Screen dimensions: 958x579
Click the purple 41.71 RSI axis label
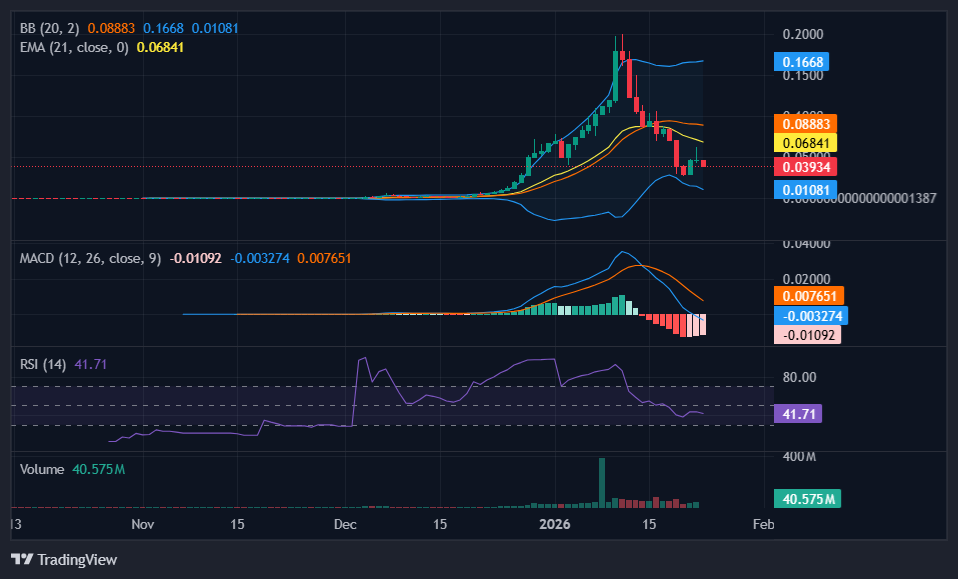pos(804,413)
